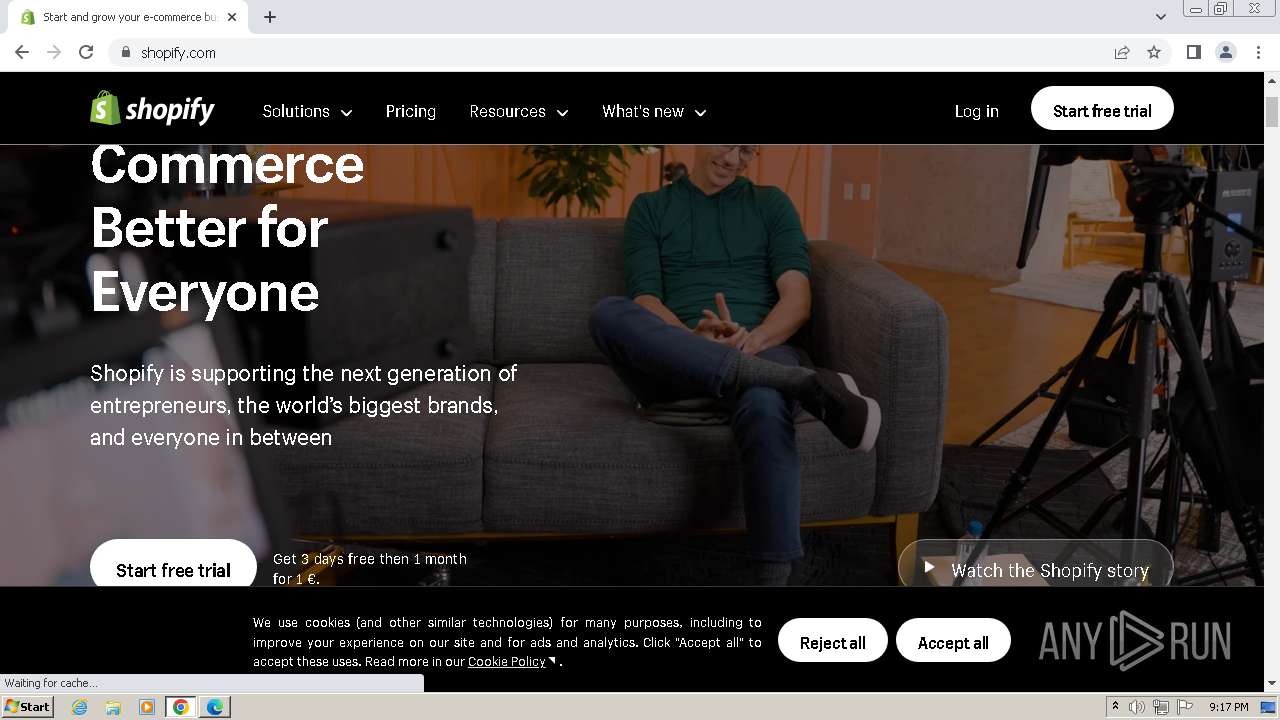Click the padlock site info icon

[x=125, y=53]
